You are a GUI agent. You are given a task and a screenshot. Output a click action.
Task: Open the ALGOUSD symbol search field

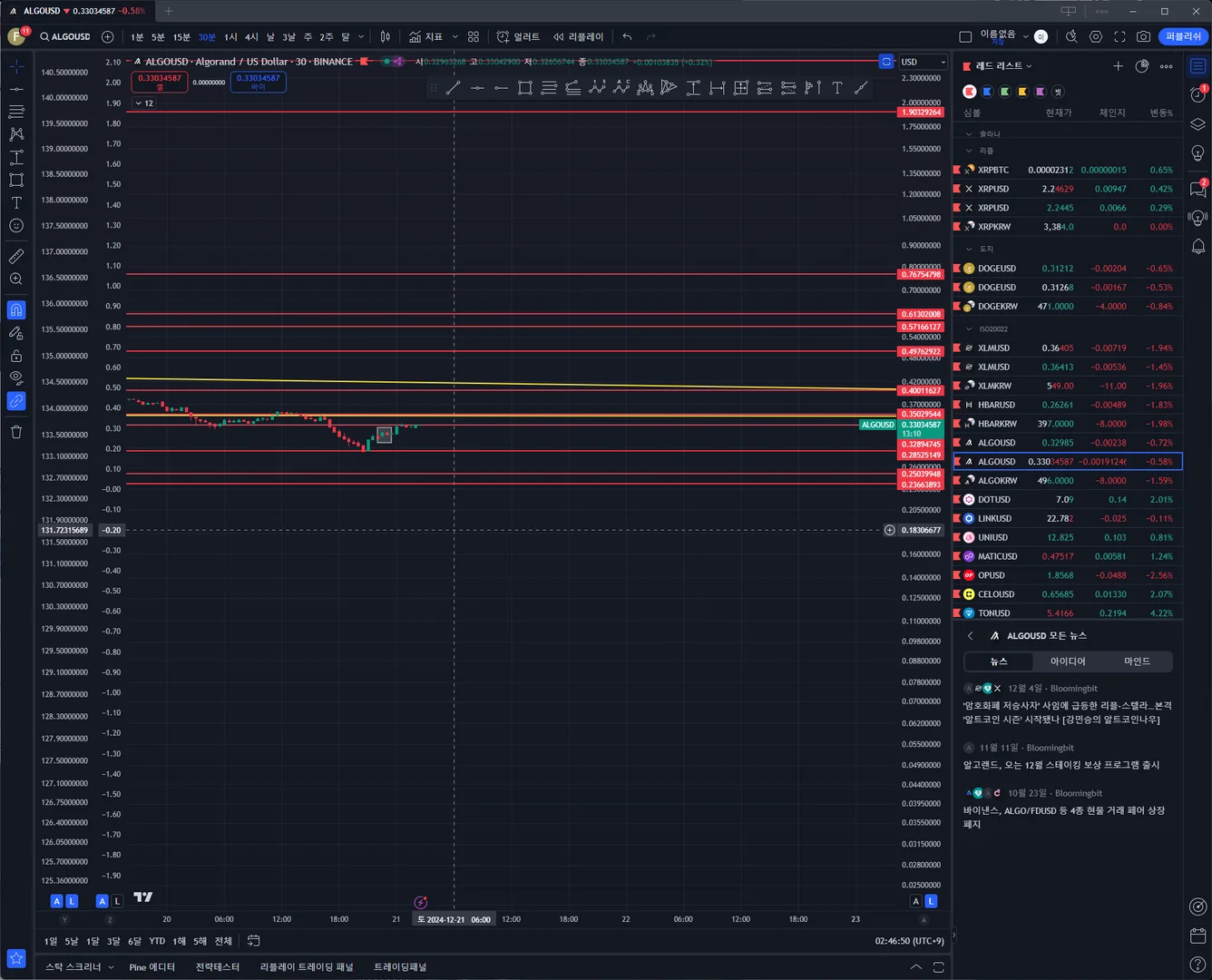point(65,36)
